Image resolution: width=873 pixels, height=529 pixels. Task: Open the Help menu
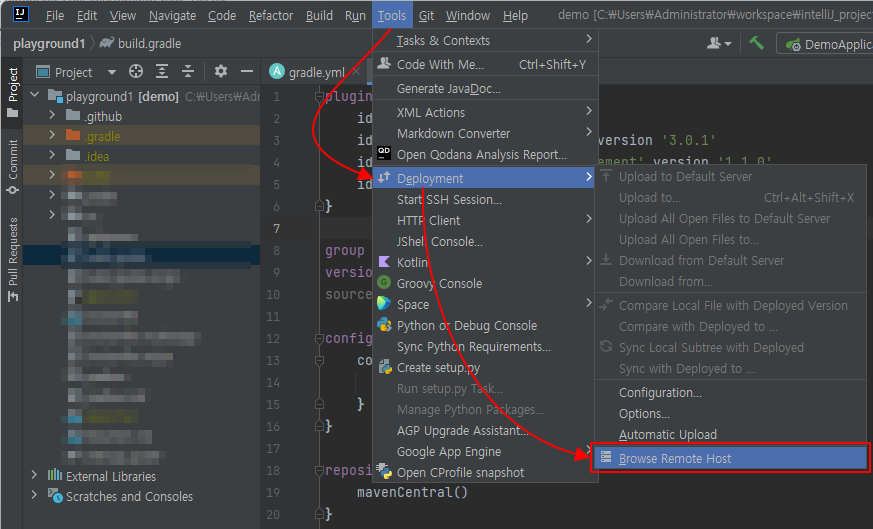[x=515, y=16]
